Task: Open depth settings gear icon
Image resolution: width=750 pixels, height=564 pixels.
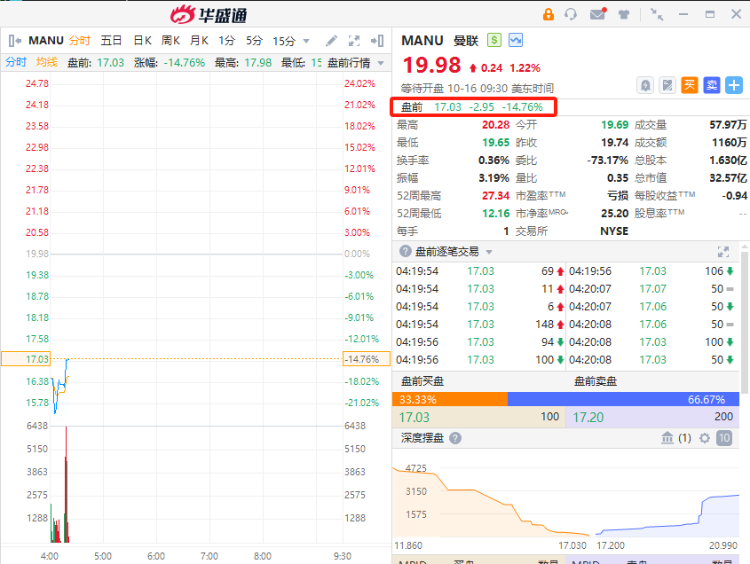Action: (x=705, y=438)
